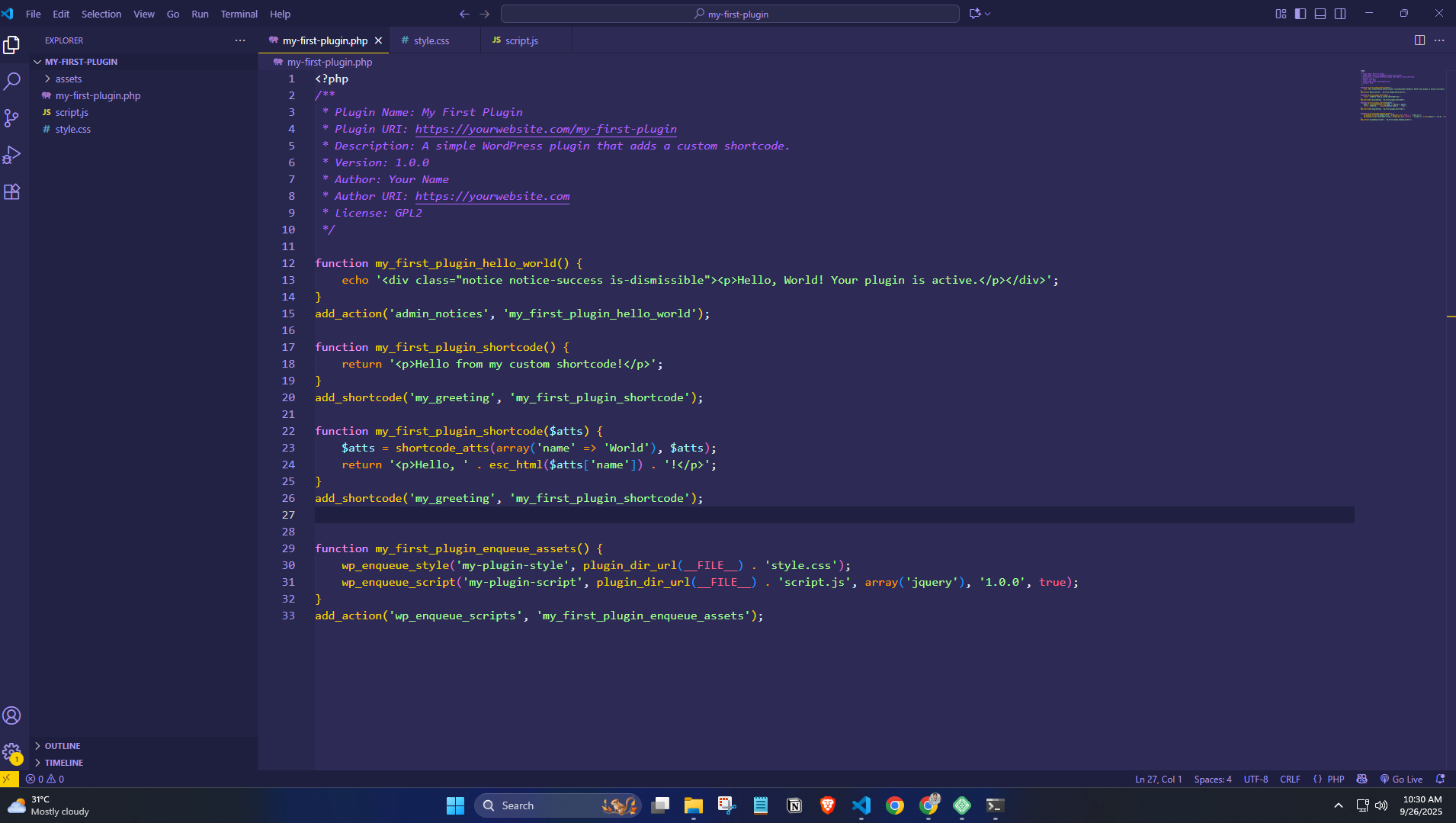Expand the assets folder
This screenshot has height=823, width=1456.
69,79
